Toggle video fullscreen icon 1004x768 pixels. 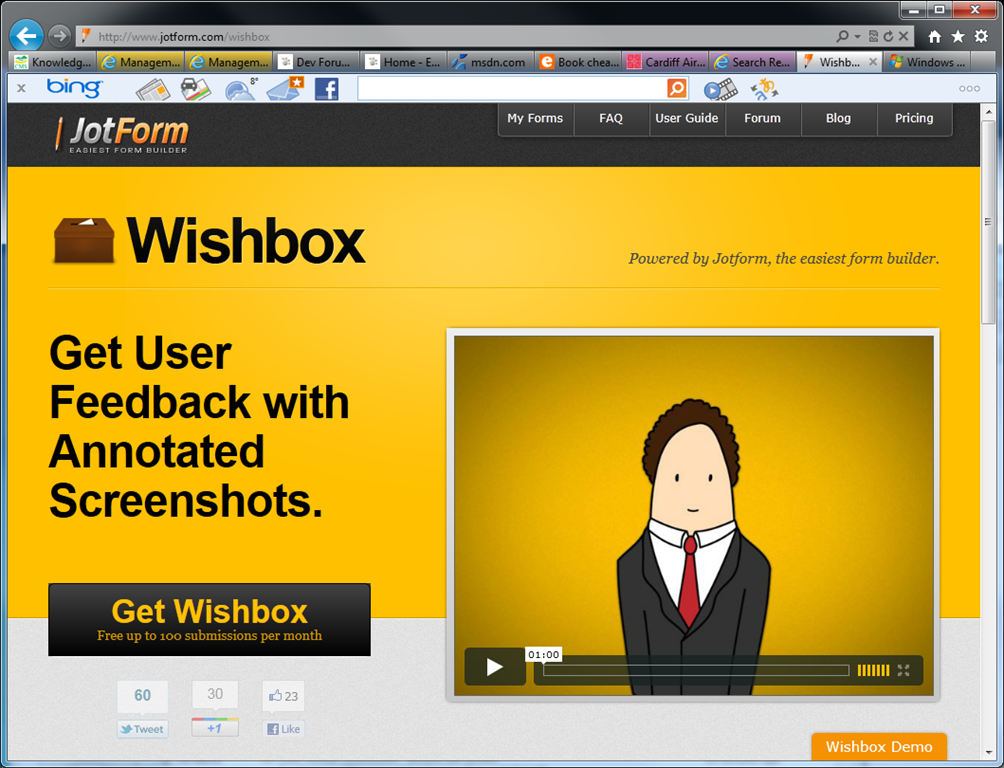pyautogui.click(x=903, y=671)
